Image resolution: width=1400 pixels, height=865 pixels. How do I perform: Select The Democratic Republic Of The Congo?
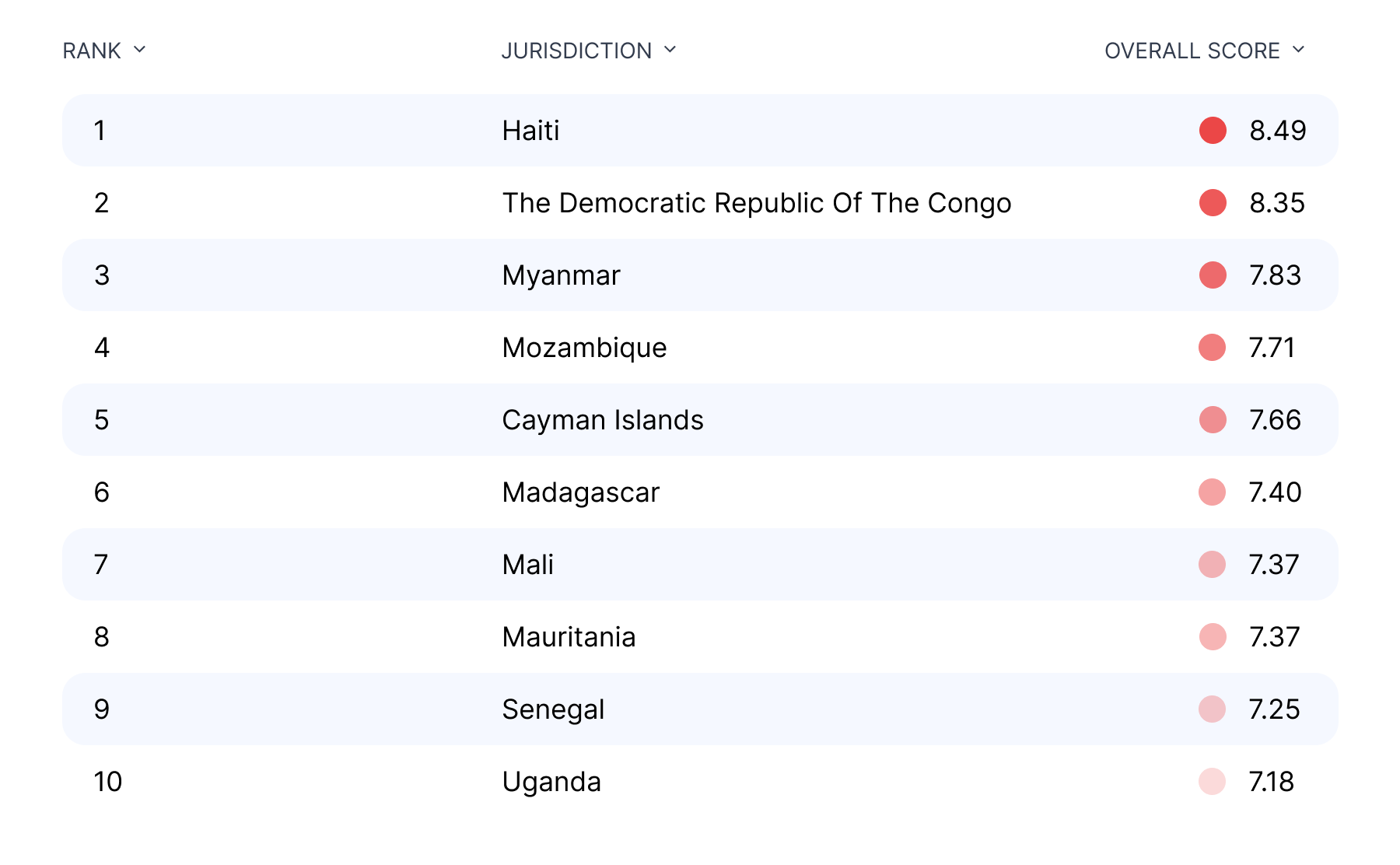[x=756, y=203]
